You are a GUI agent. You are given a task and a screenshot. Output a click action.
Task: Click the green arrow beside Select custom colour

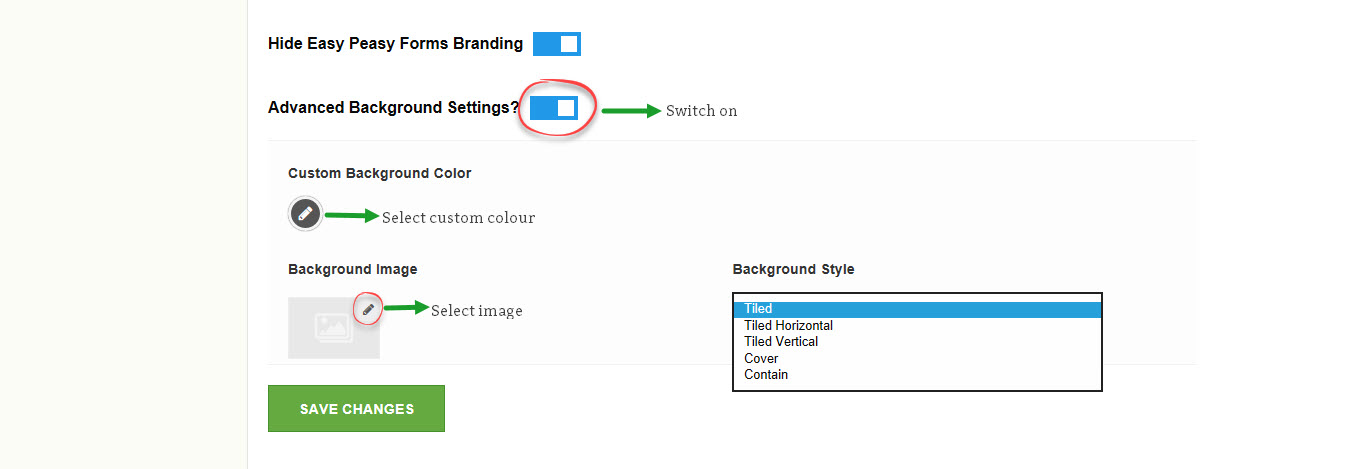coord(351,216)
